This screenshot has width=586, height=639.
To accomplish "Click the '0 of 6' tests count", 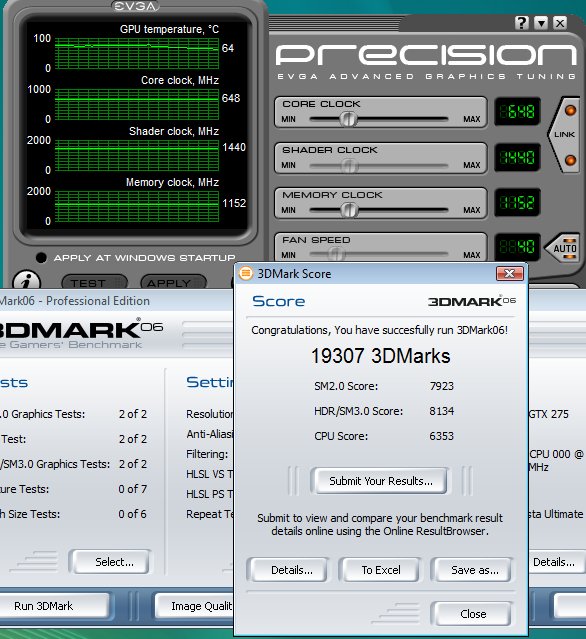I will click(133, 514).
